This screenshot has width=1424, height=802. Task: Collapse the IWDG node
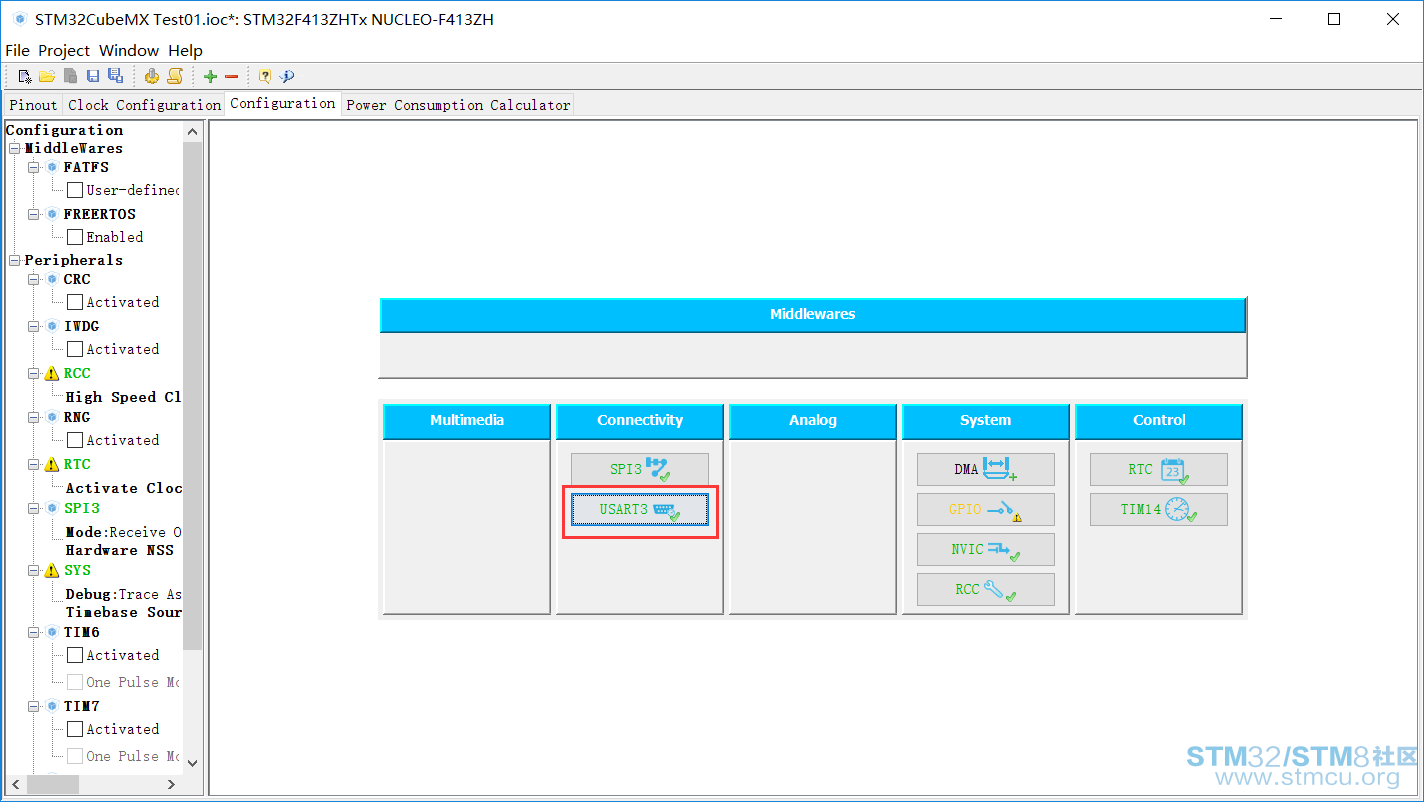click(x=34, y=326)
